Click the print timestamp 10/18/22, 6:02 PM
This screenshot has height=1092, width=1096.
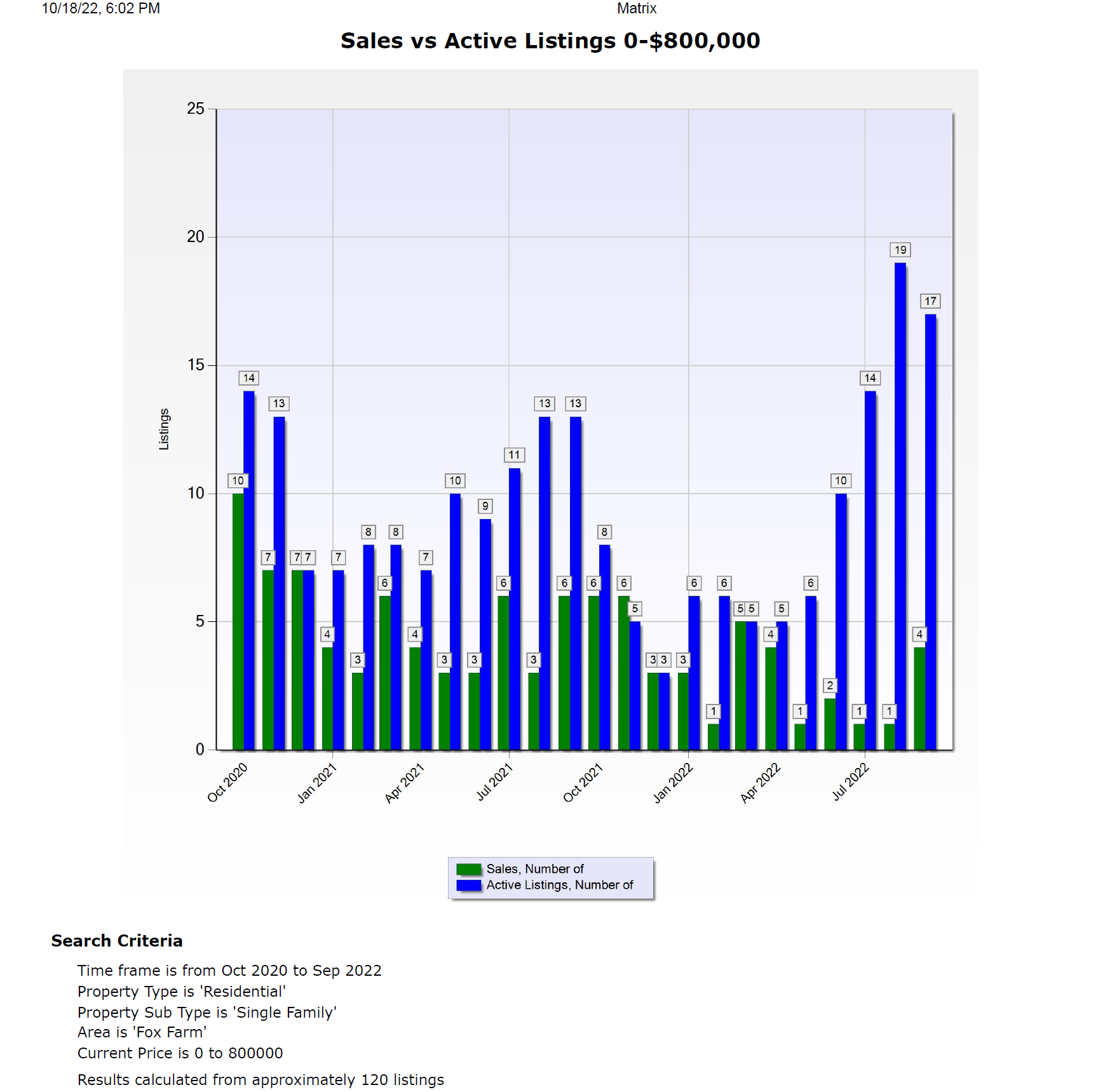[101, 8]
